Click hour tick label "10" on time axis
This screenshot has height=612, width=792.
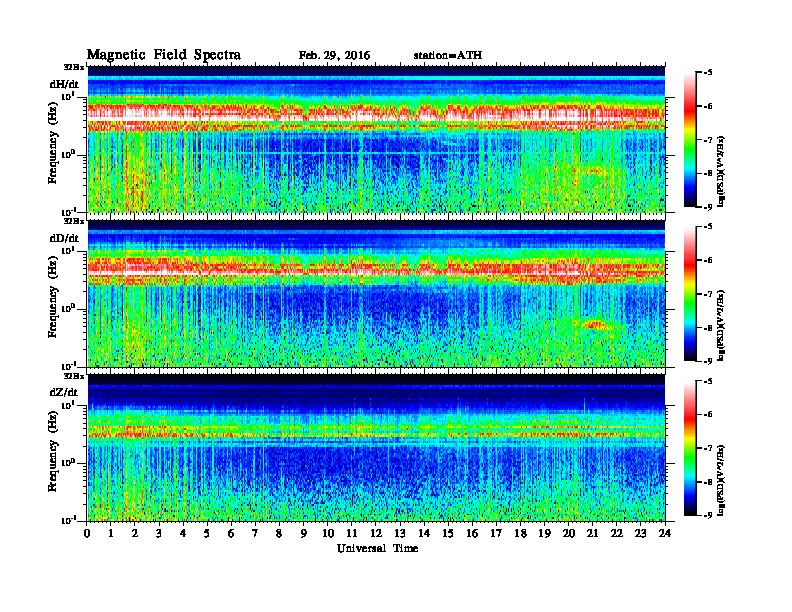tap(328, 534)
